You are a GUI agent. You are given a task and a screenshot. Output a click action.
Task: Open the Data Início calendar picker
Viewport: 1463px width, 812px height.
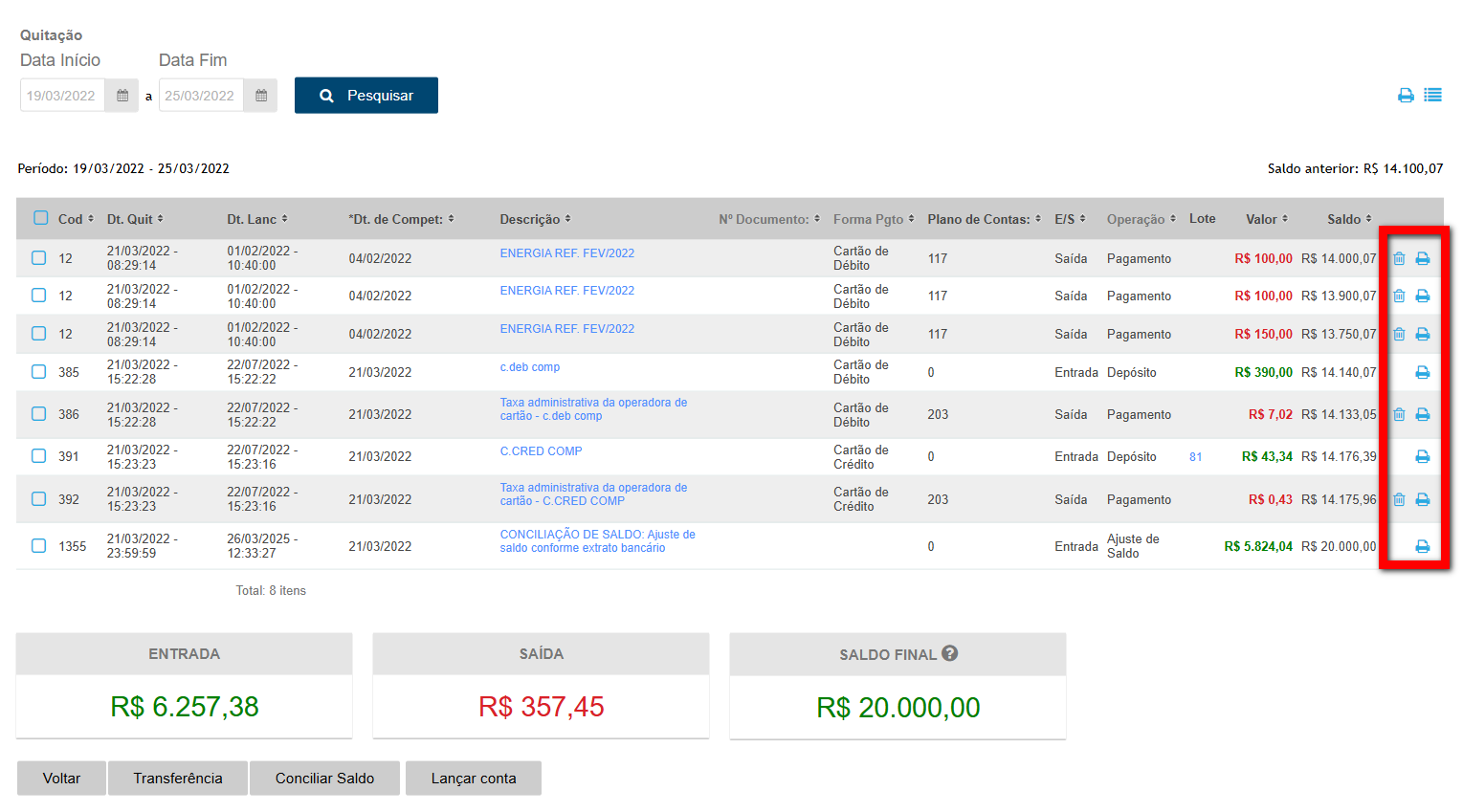coord(122,96)
